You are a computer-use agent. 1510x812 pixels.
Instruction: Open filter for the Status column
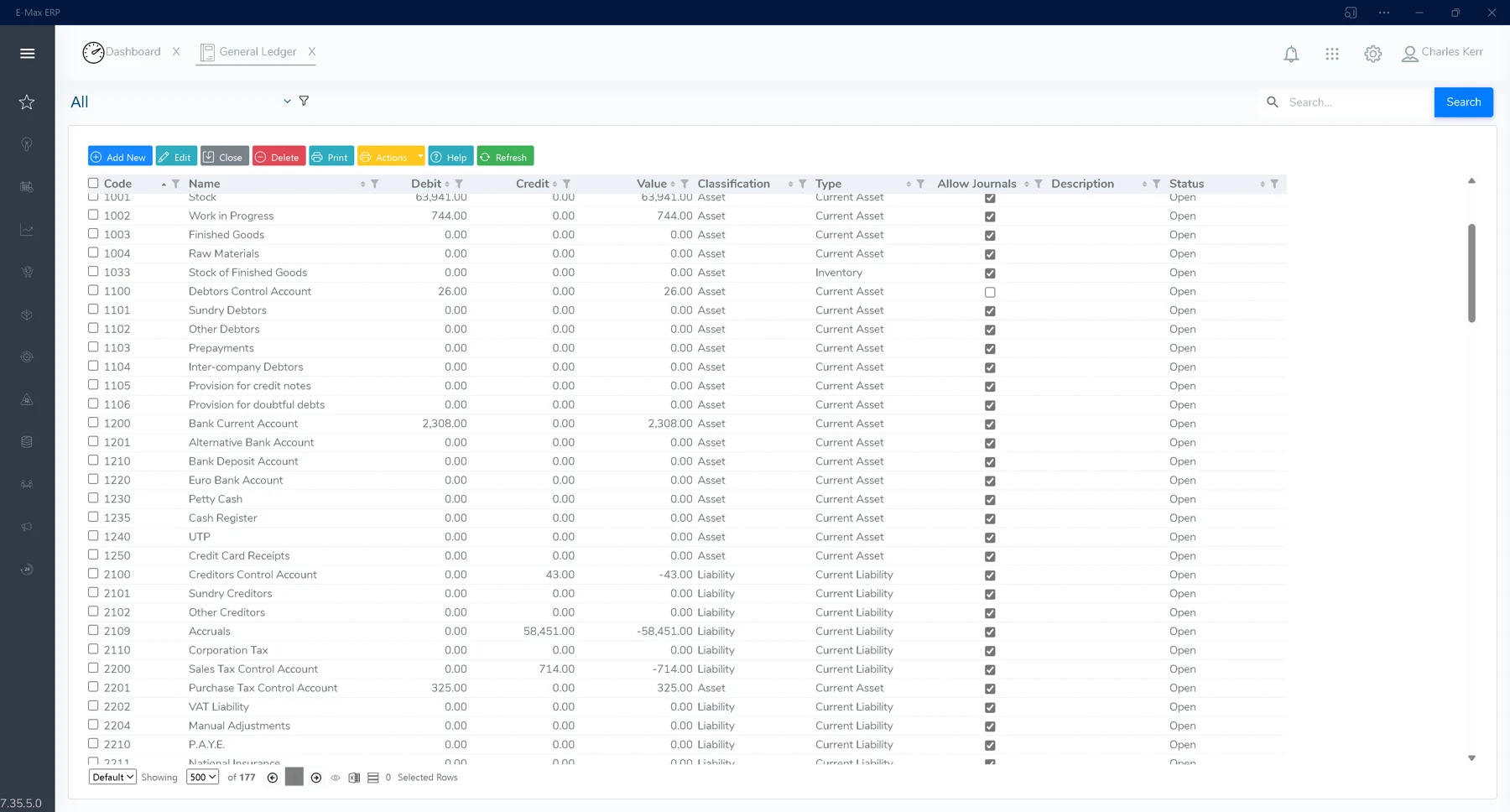[1274, 184]
